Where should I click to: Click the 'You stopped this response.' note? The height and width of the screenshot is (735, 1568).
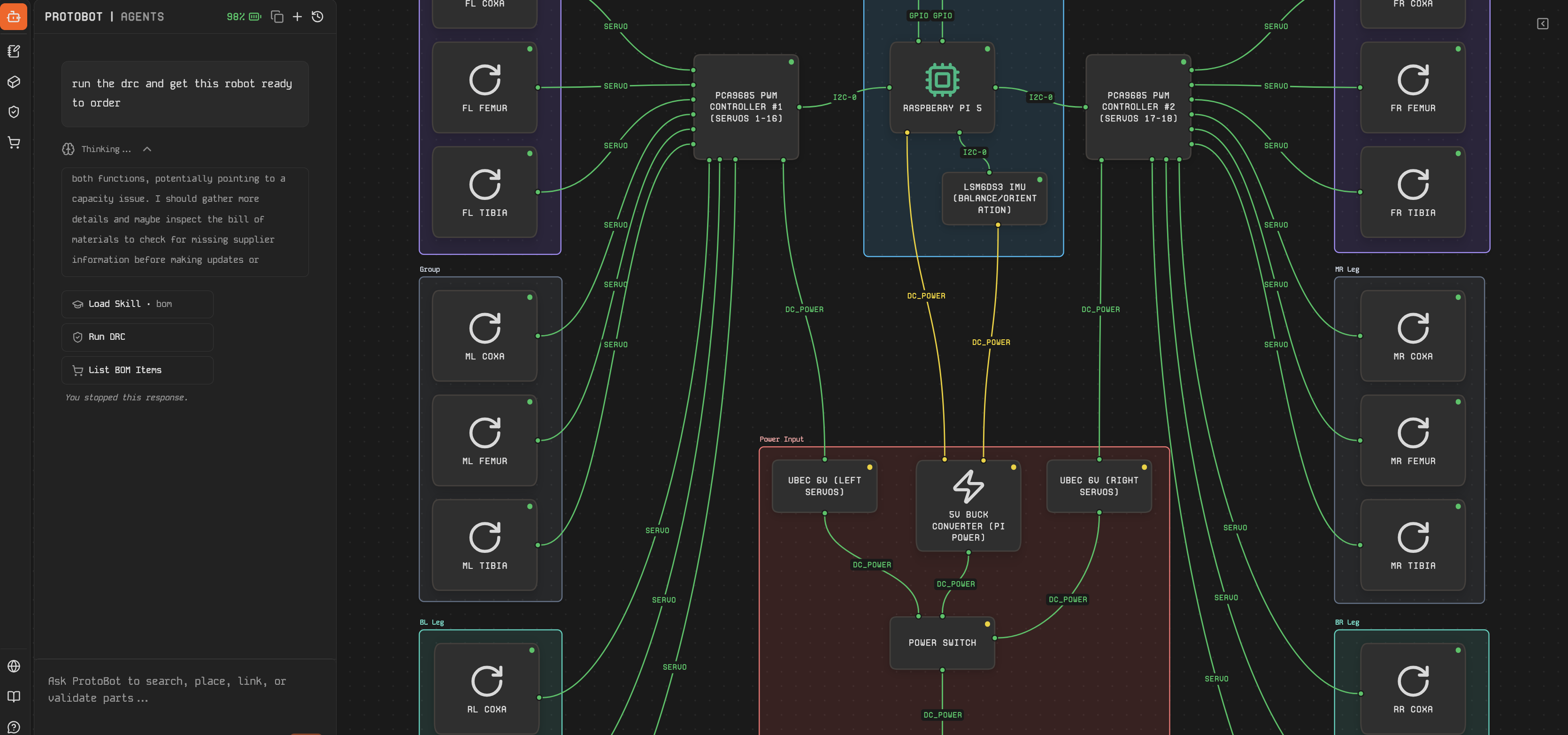pos(127,398)
